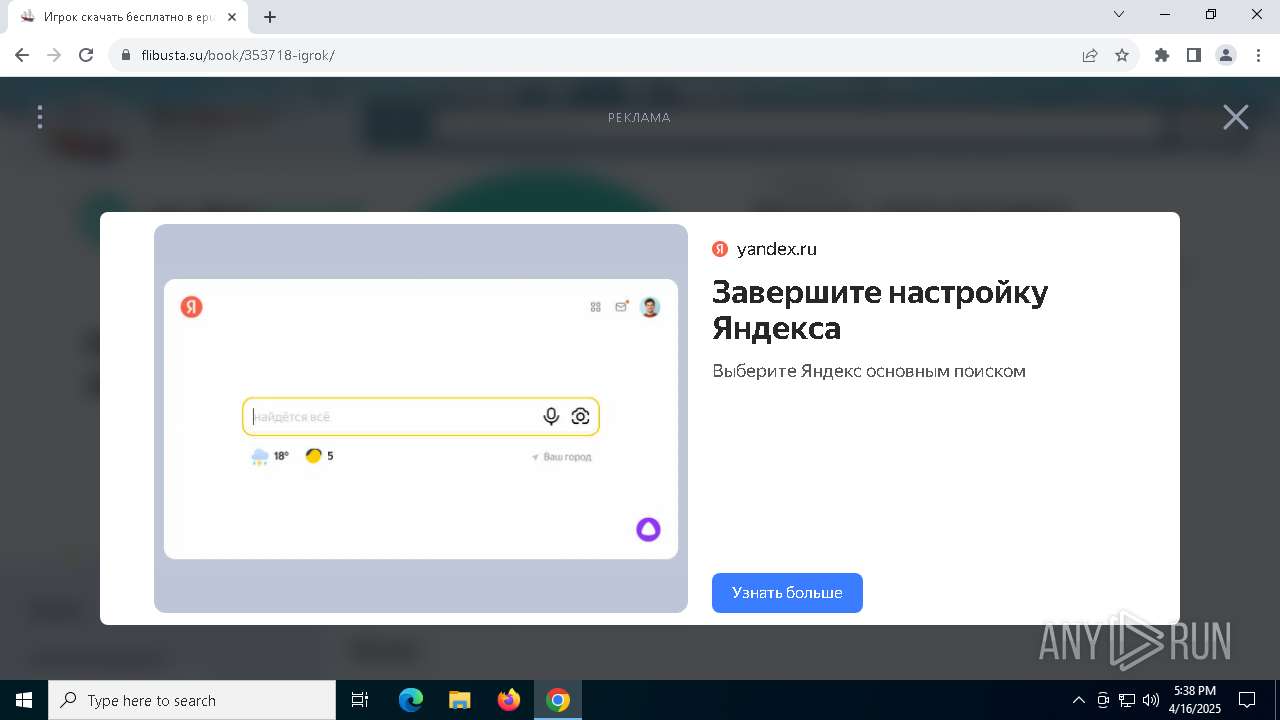Go back with the browser back arrow

(x=22, y=55)
